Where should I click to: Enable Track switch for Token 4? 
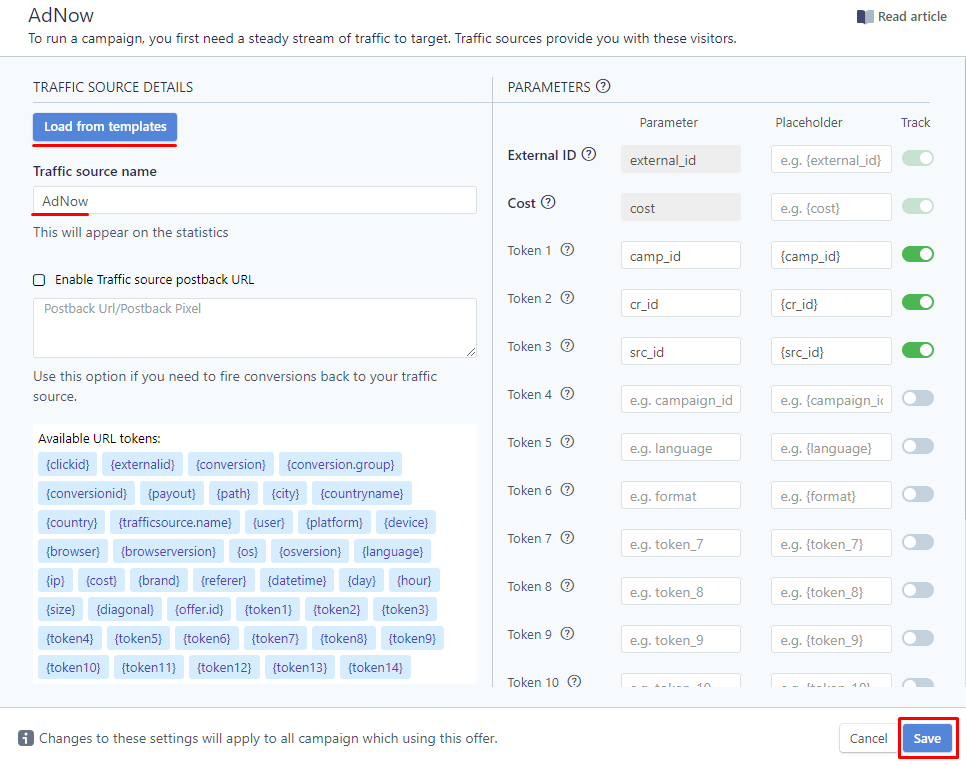[x=917, y=399]
